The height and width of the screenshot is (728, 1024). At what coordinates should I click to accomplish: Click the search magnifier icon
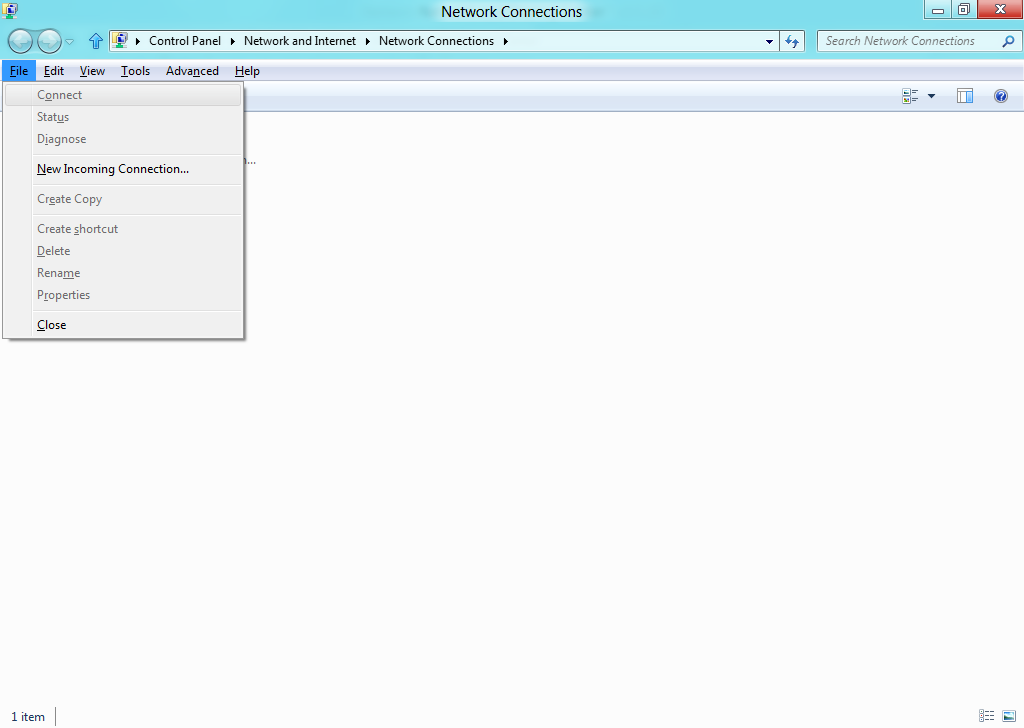(x=1008, y=41)
